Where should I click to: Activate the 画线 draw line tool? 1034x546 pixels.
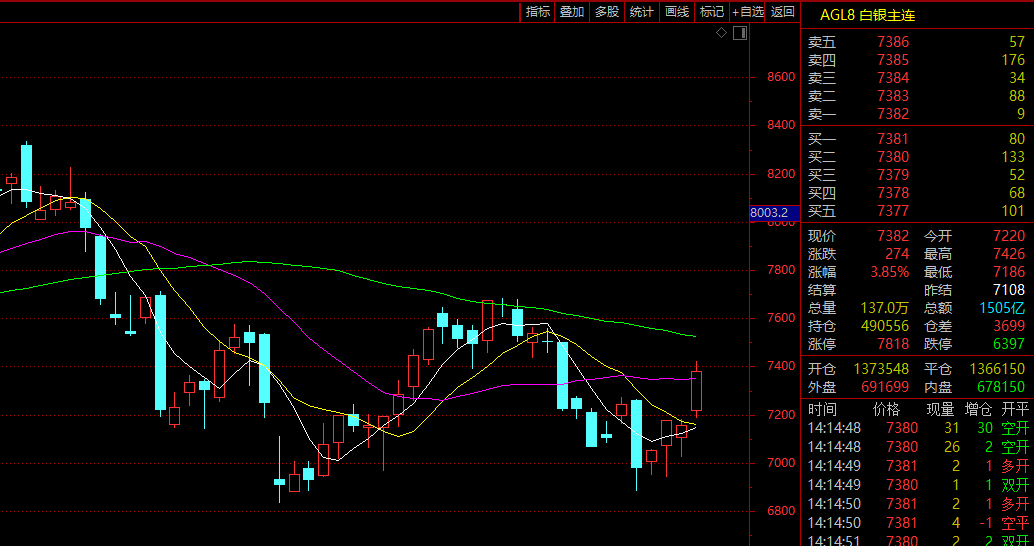[677, 12]
